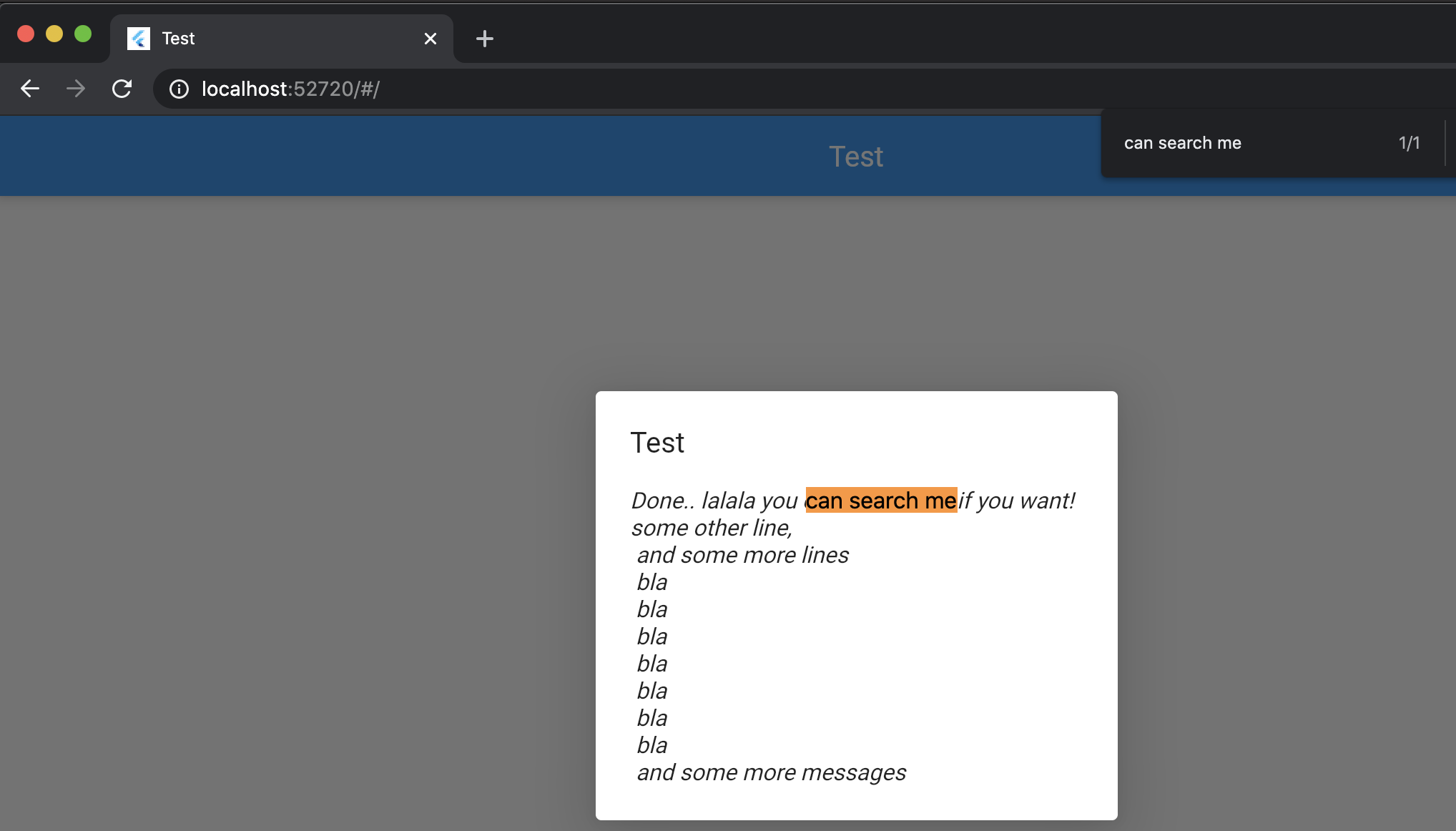Click the forward navigation arrow
Image resolution: width=1456 pixels, height=831 pixels.
[75, 89]
